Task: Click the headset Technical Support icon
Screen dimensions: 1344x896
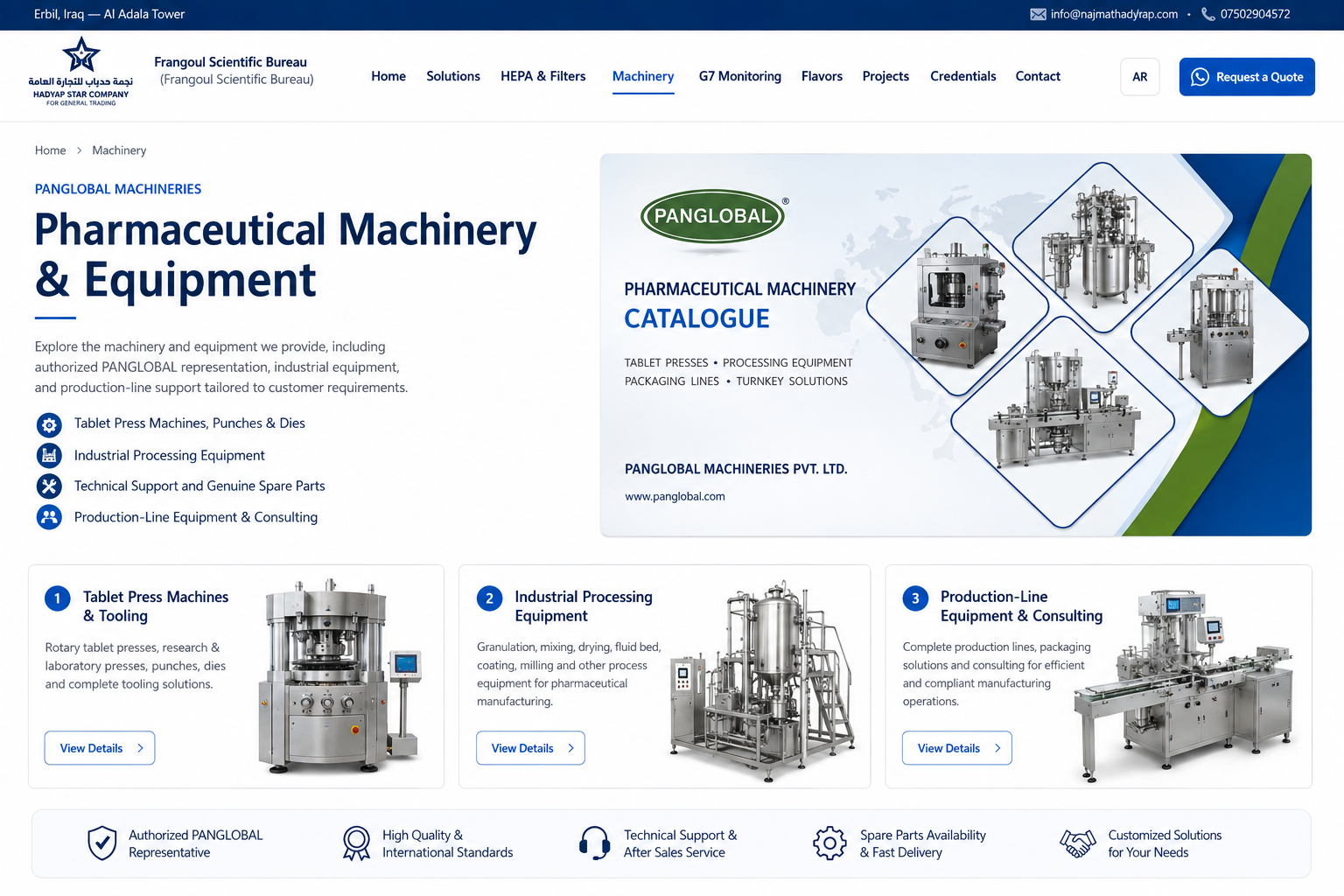Action: 595,843
